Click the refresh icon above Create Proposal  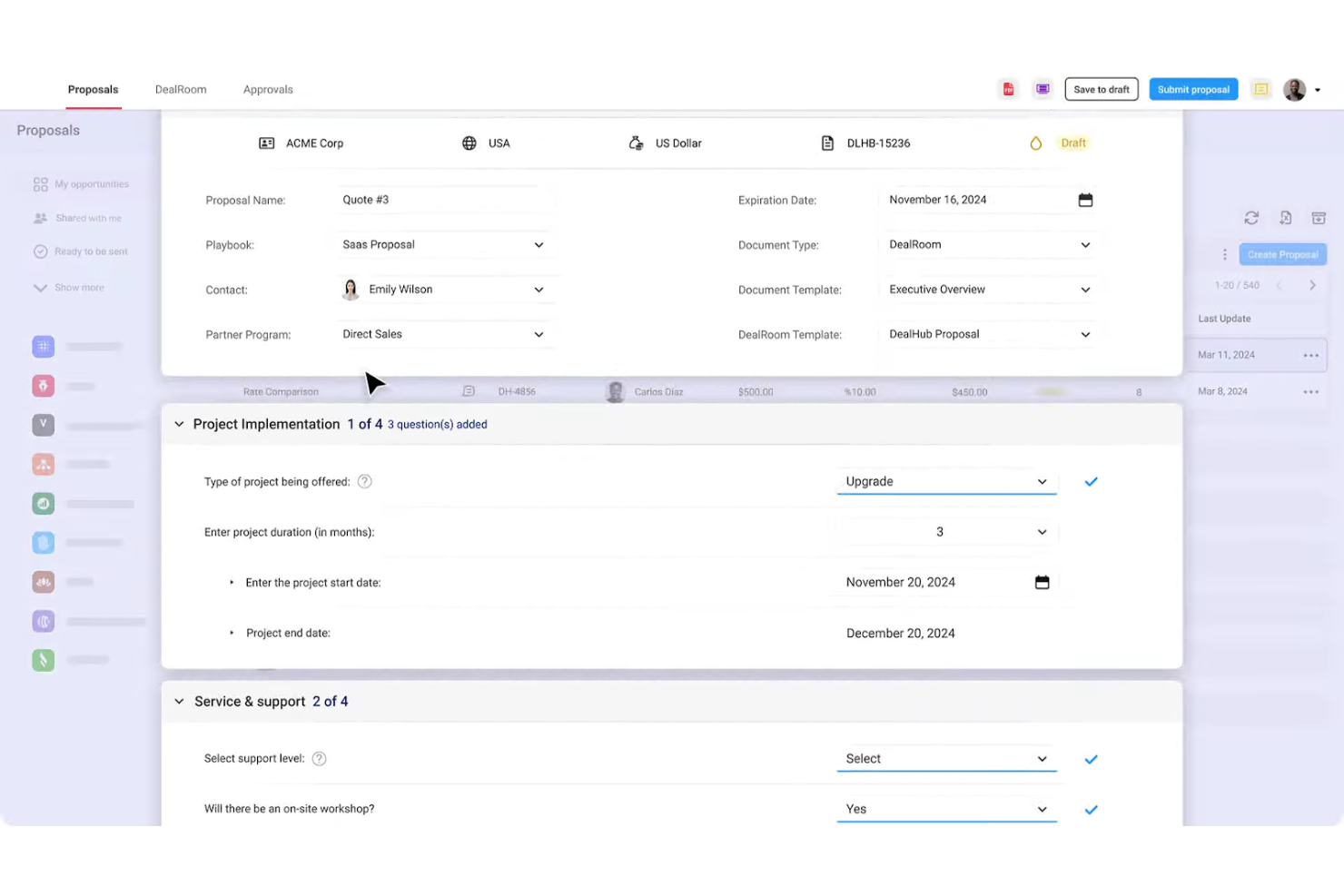[x=1251, y=218]
